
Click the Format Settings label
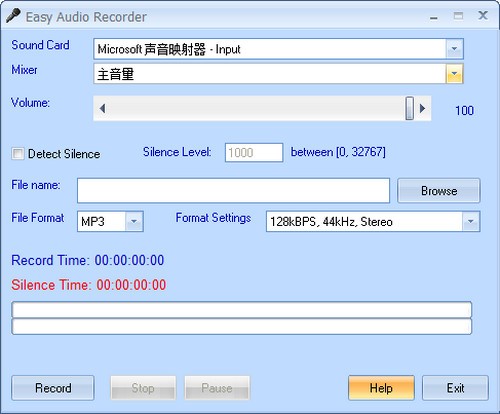click(x=213, y=218)
